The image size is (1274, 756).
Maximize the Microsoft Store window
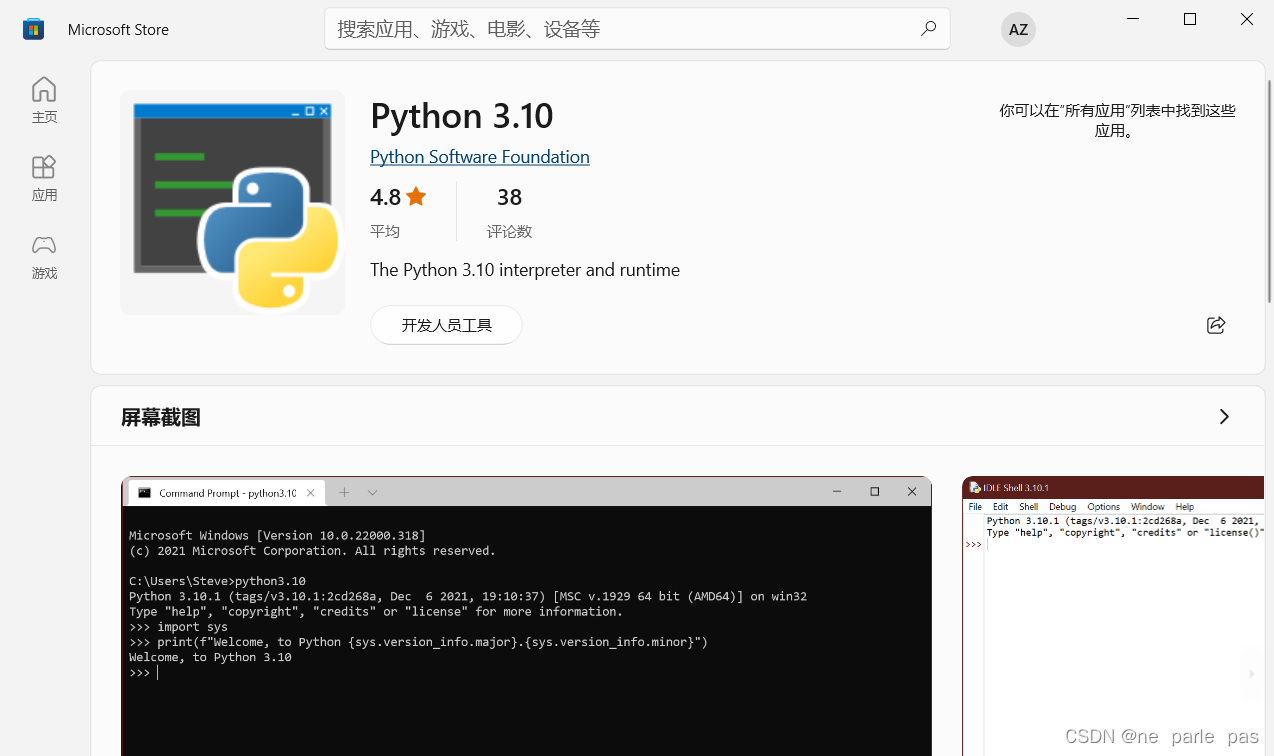(1190, 19)
